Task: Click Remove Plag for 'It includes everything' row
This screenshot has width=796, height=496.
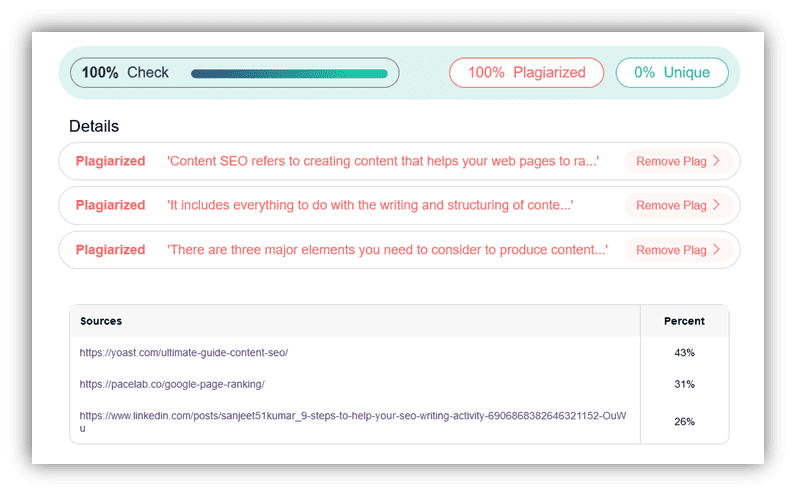Action: [x=679, y=206]
